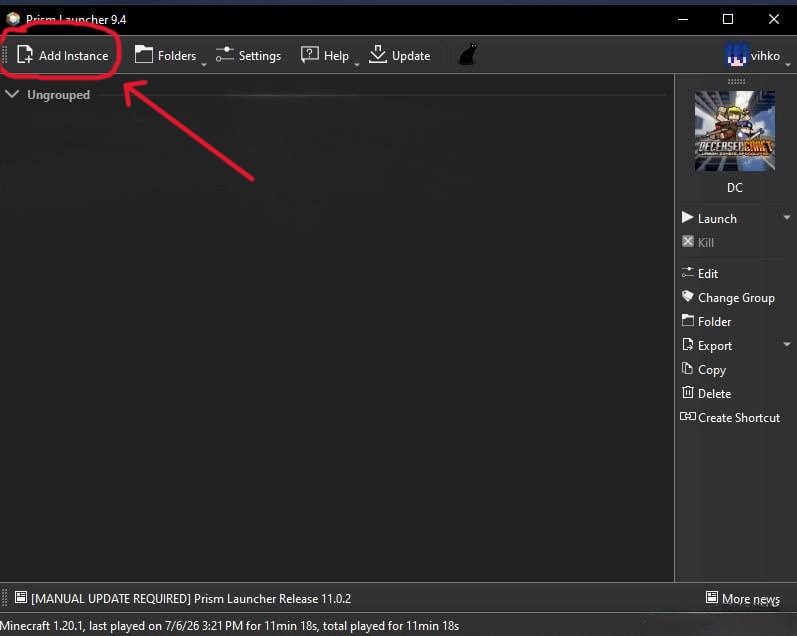Click the Launch play triangle icon

[x=687, y=217]
